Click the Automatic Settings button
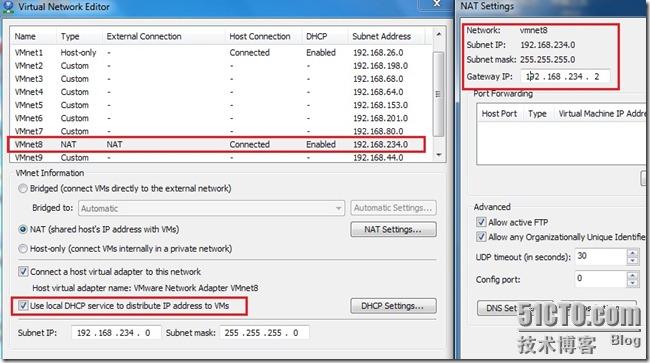 click(393, 208)
